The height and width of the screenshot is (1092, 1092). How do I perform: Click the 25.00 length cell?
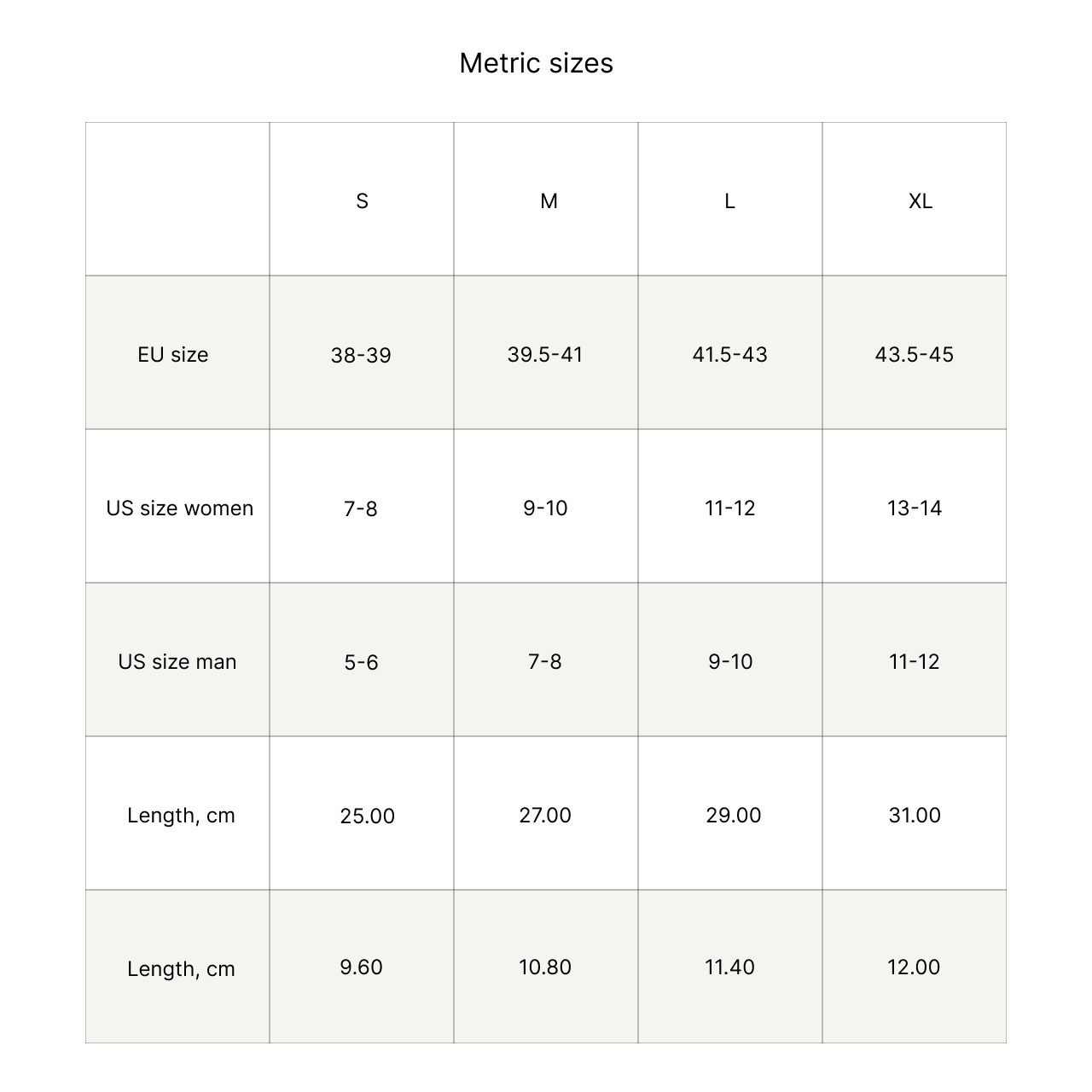click(367, 816)
